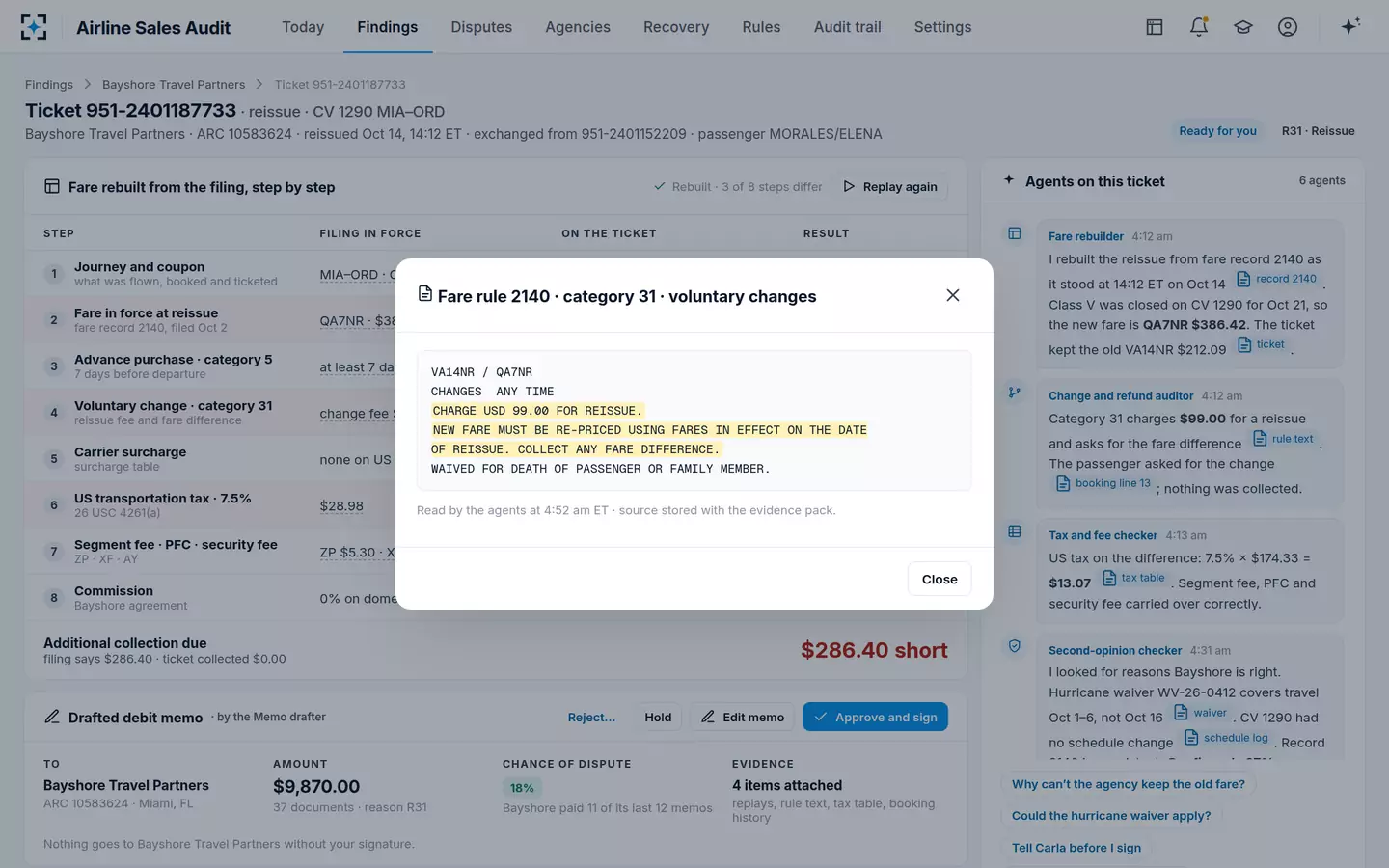Viewport: 1389px width, 868px height.
Task: Select step 3 Advance purchase row
Action: (496, 366)
